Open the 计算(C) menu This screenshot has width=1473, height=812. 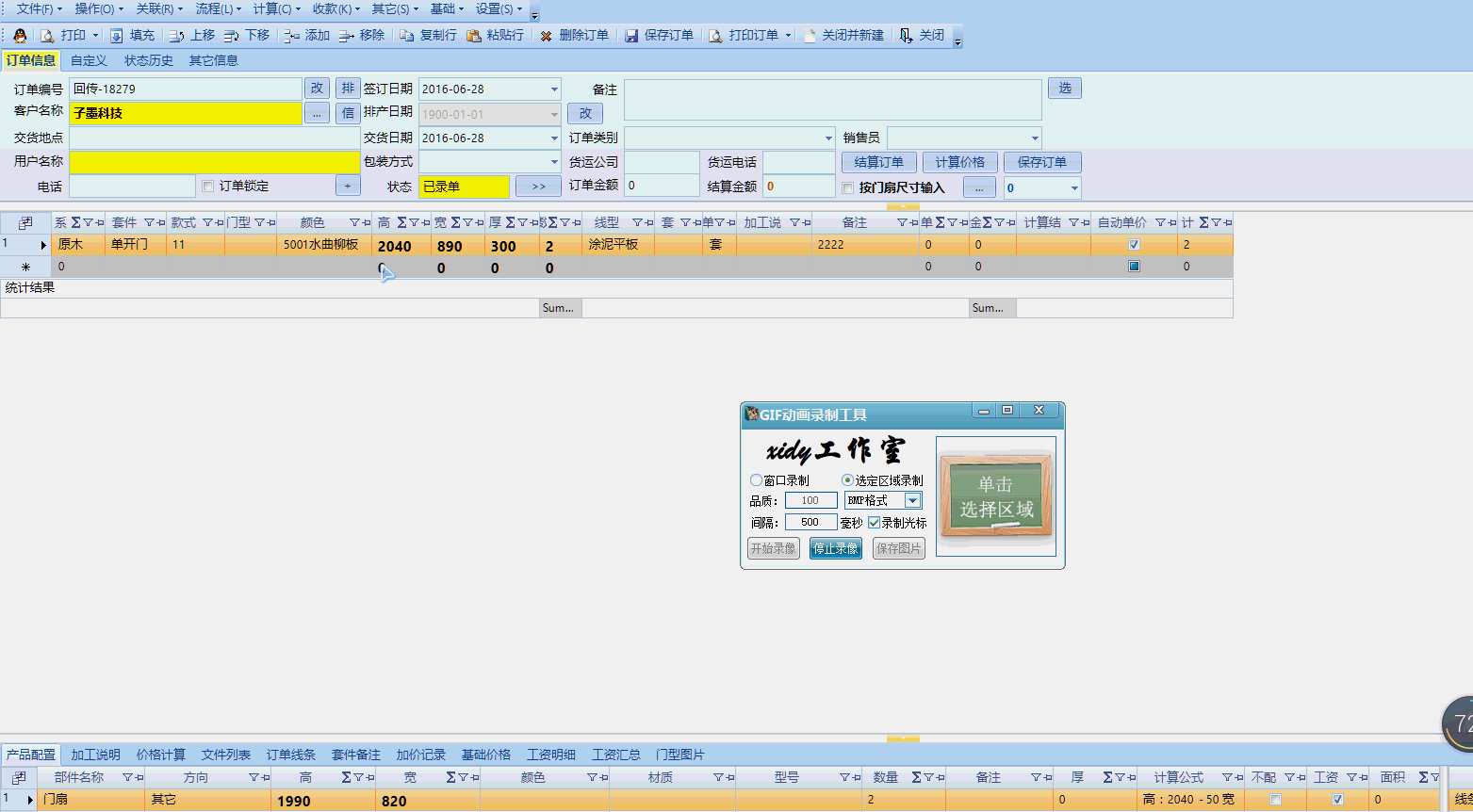tap(276, 8)
